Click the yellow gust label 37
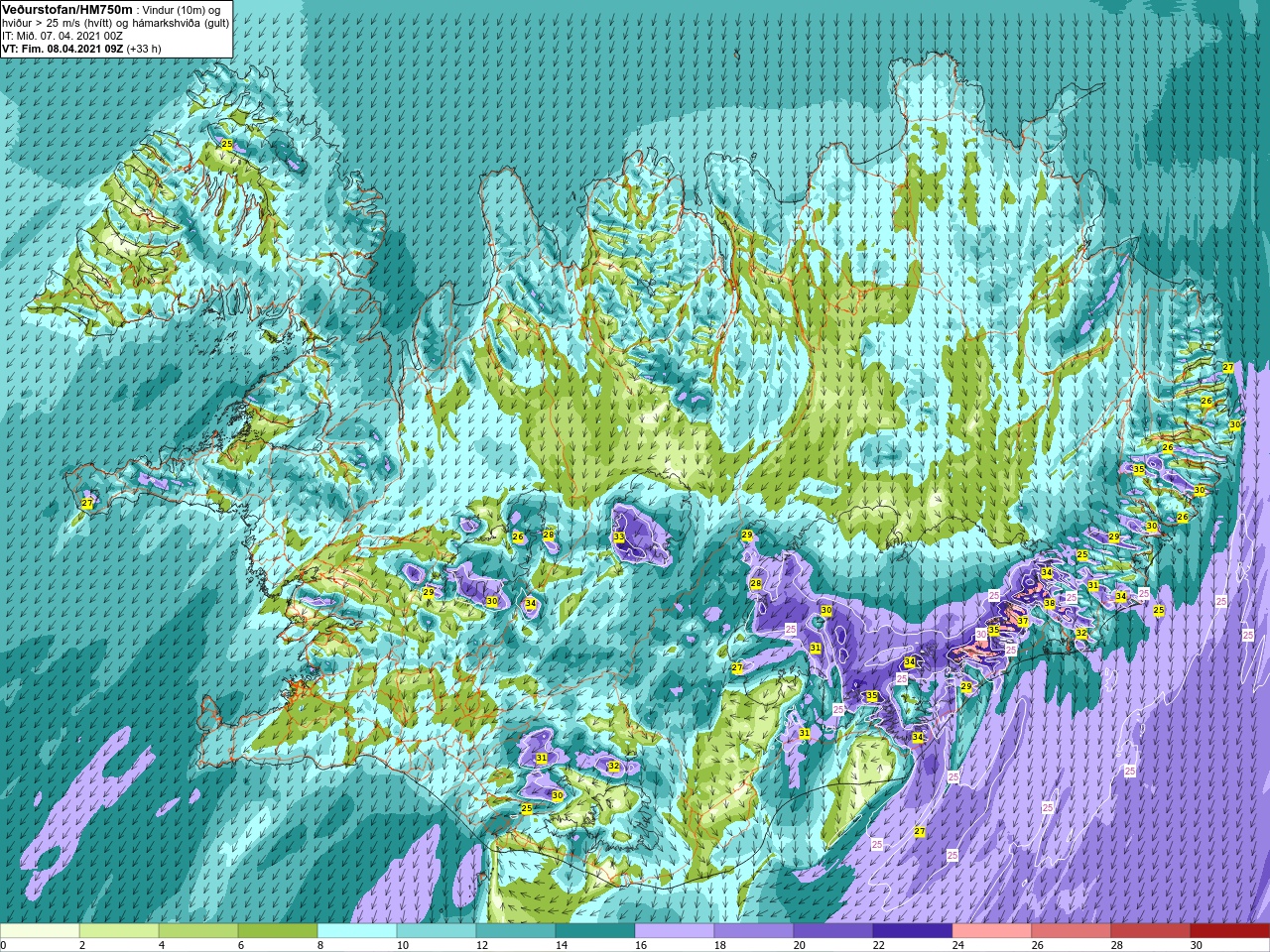Viewport: 1270px width, 952px height. click(1023, 621)
